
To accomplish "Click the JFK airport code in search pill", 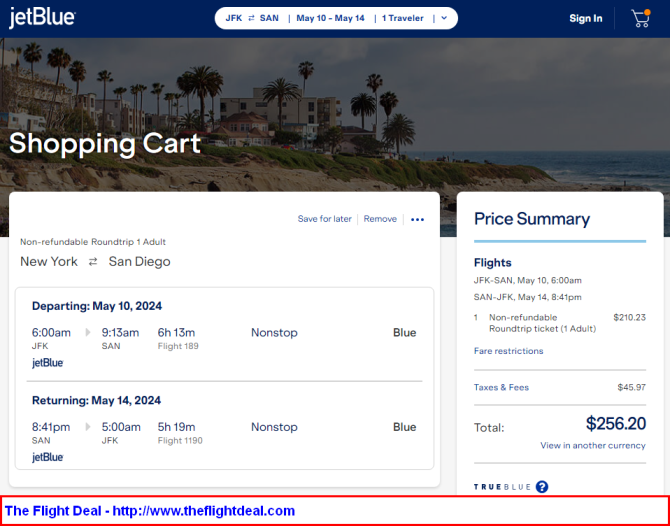I will (x=234, y=18).
